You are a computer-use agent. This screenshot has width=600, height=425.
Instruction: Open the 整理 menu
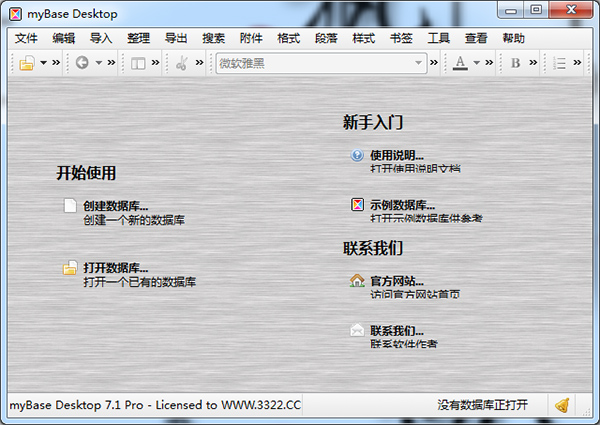139,38
